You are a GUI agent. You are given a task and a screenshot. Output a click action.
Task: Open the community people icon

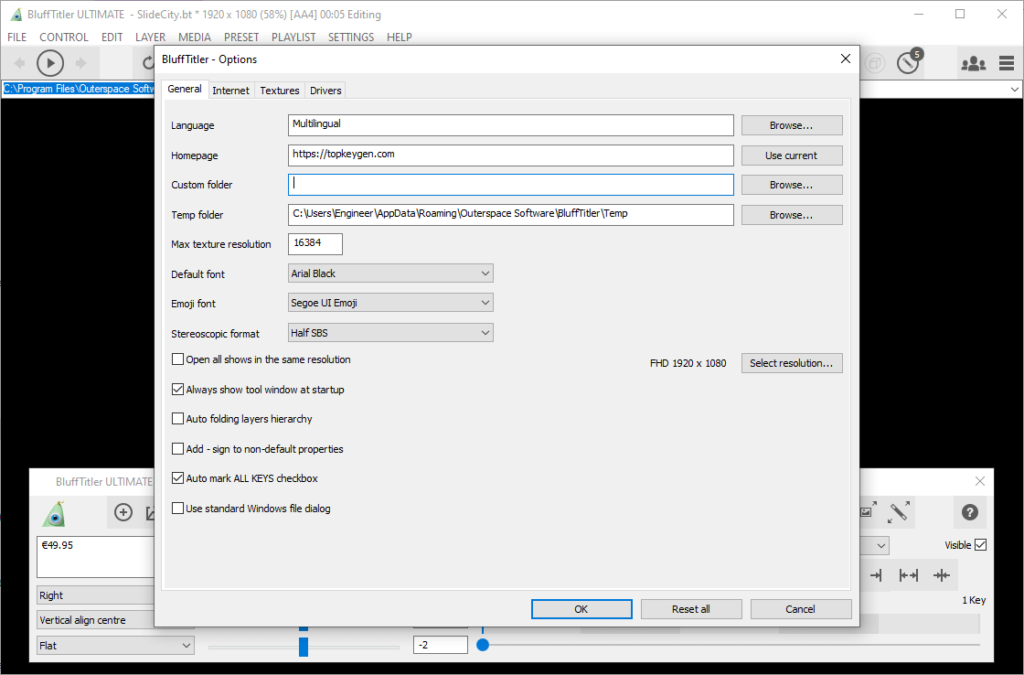973,63
